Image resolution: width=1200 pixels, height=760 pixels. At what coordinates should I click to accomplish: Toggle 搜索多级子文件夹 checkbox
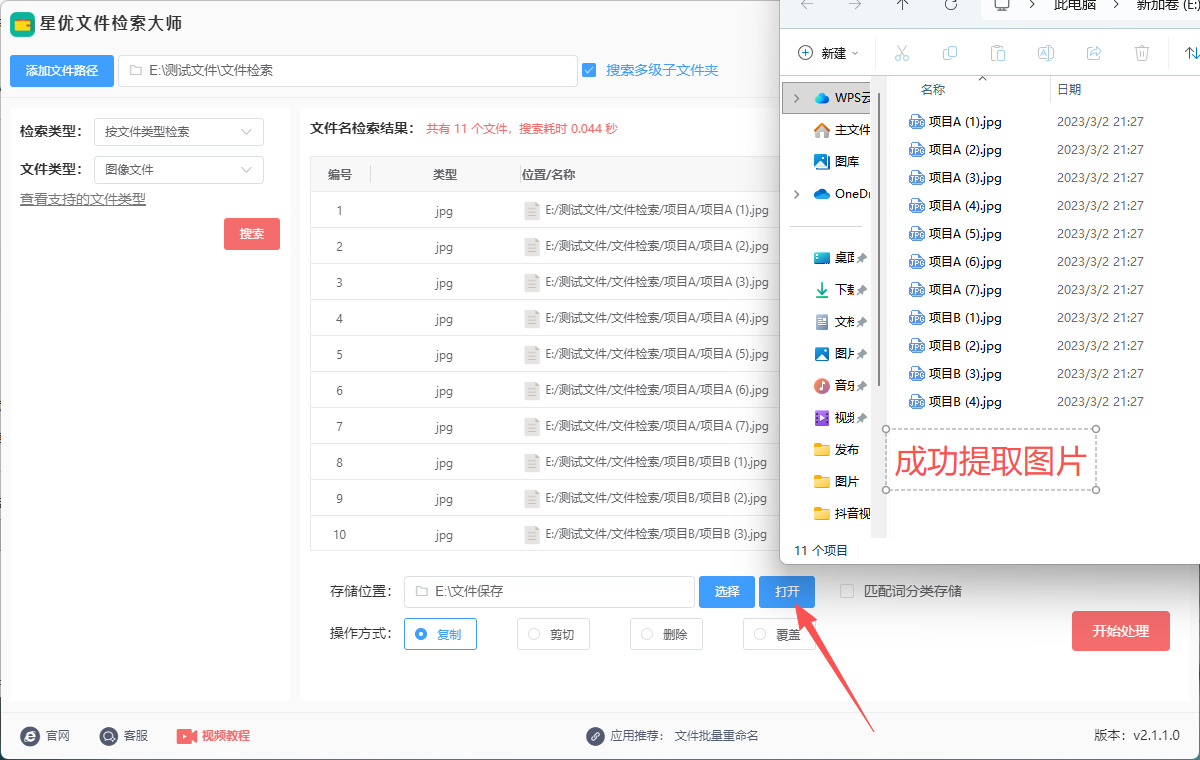click(589, 70)
